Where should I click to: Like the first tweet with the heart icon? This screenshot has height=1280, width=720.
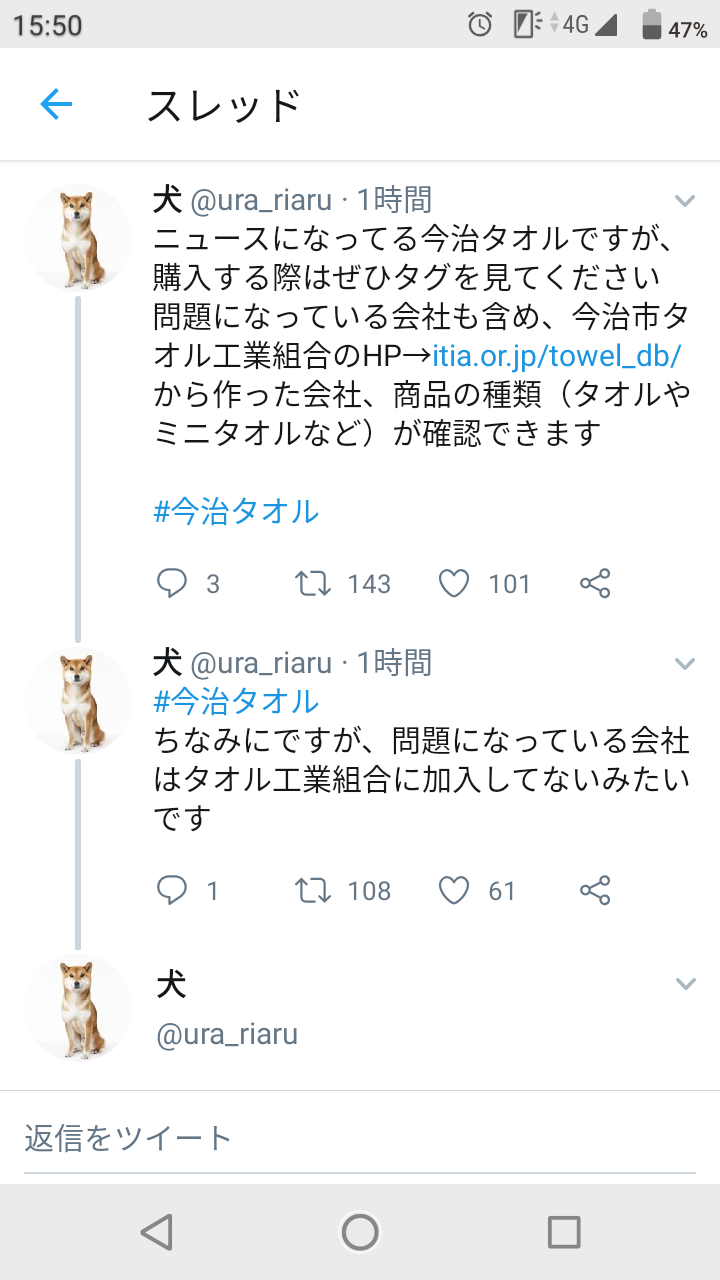tap(455, 583)
